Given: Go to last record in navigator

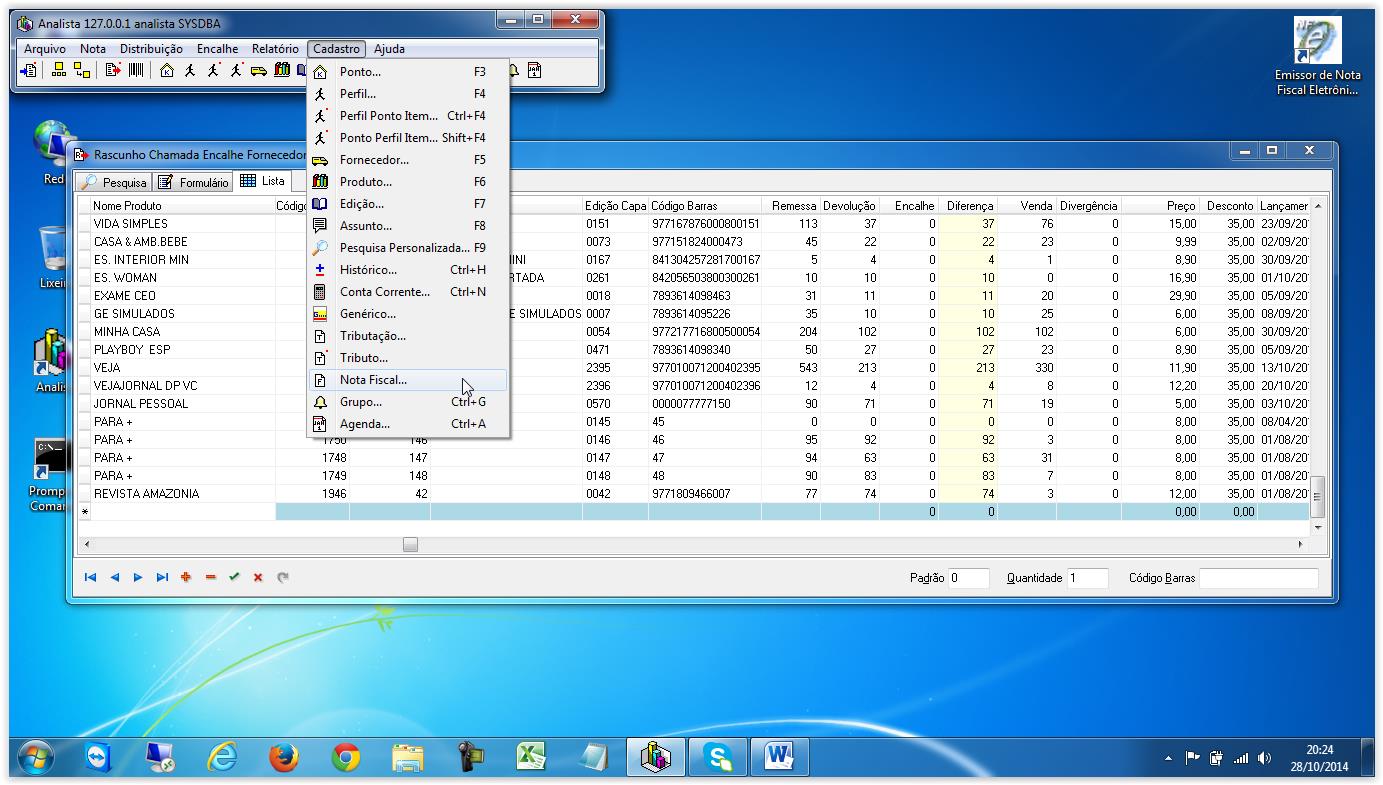Looking at the screenshot, I should [x=162, y=577].
